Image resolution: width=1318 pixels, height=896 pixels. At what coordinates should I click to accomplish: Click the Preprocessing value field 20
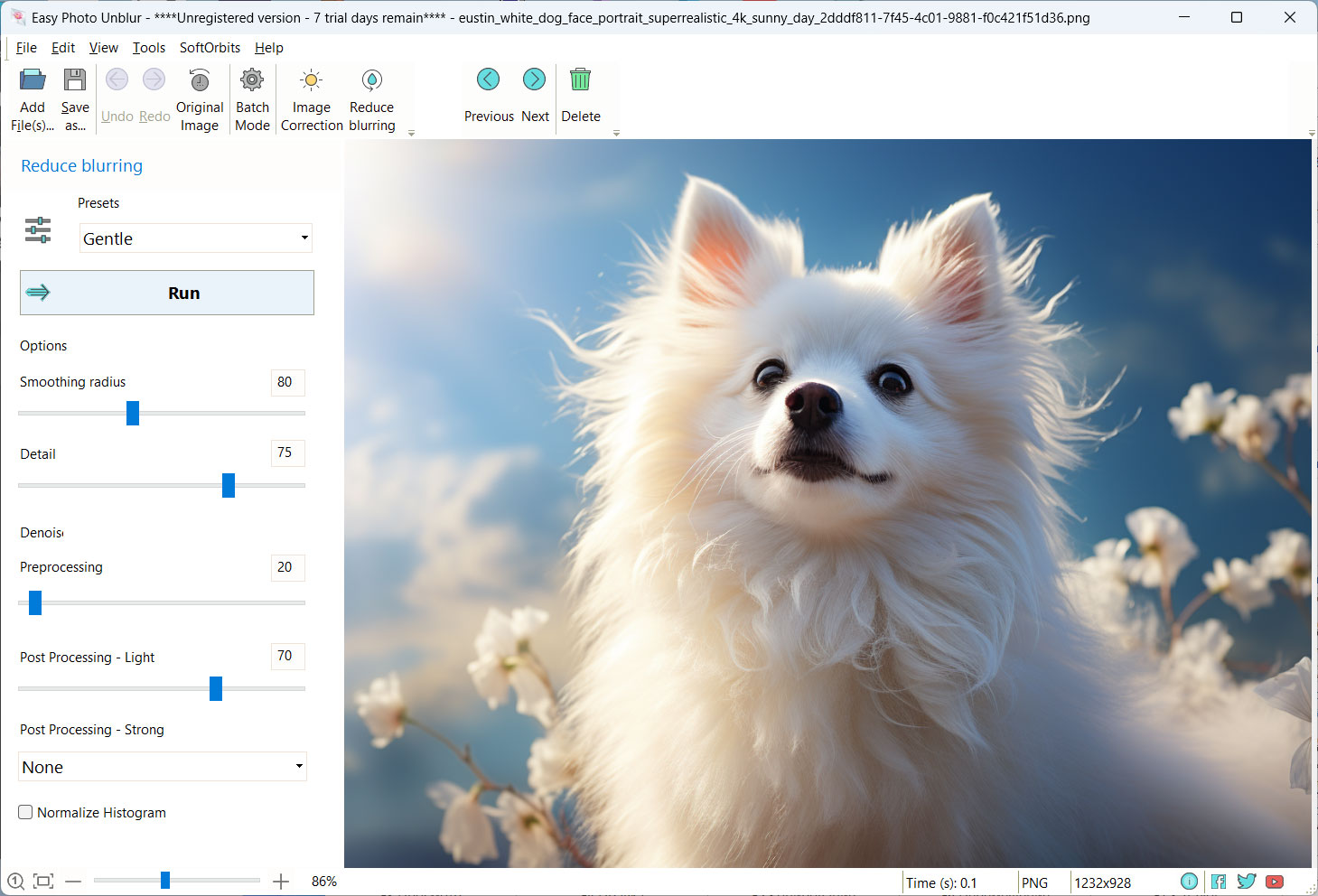click(x=287, y=567)
